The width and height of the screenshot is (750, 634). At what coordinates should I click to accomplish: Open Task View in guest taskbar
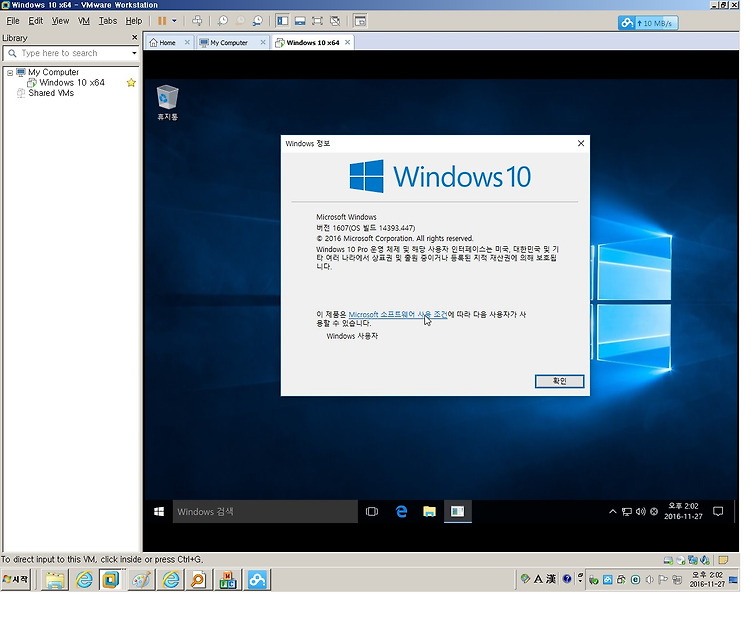[372, 512]
